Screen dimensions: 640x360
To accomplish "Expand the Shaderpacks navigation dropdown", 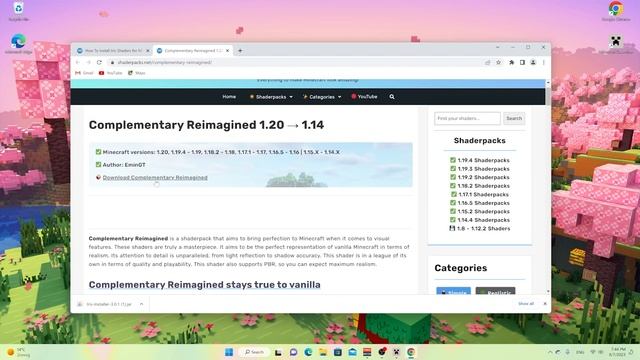I will tap(271, 97).
